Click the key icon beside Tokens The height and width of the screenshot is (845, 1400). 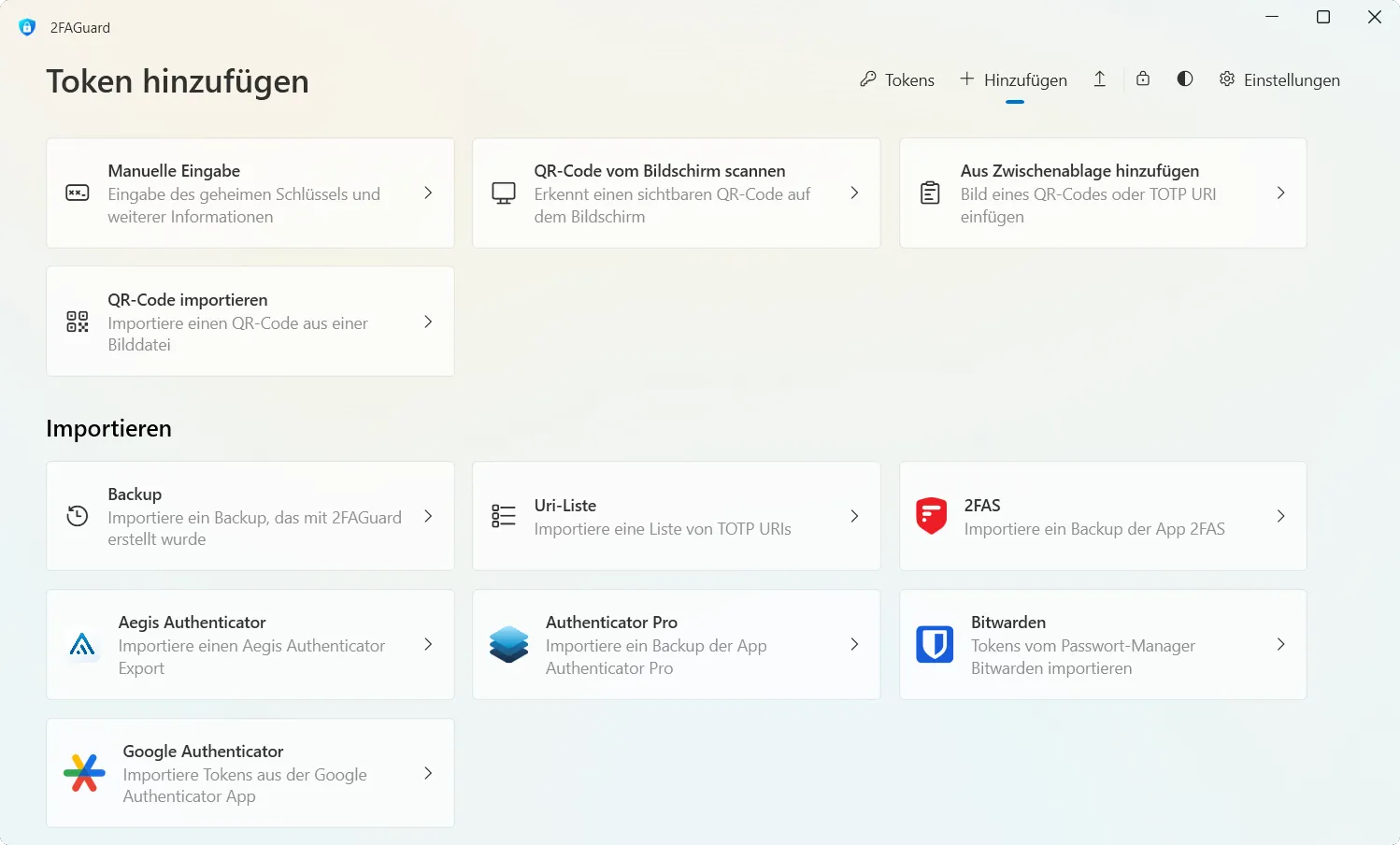coord(868,79)
